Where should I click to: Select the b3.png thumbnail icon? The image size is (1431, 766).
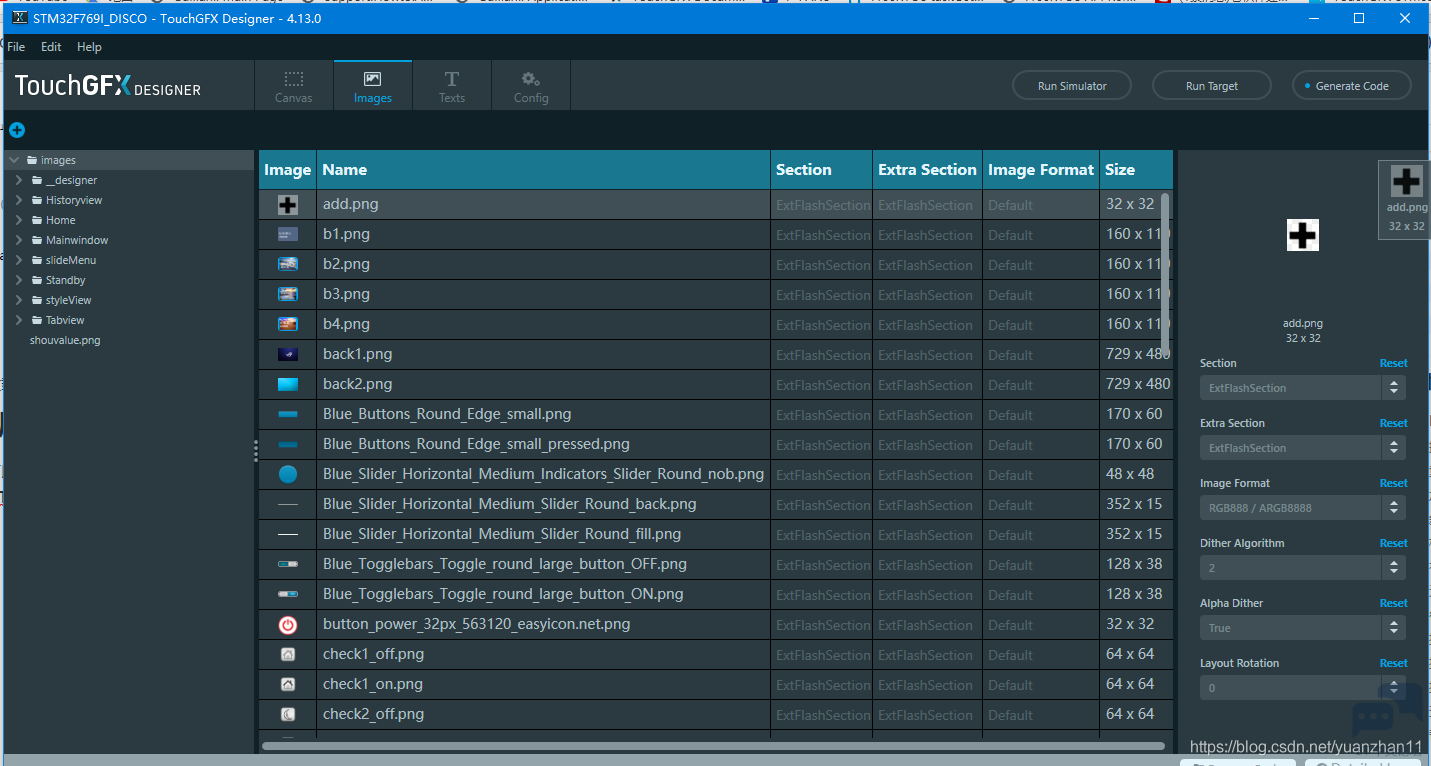click(x=288, y=294)
